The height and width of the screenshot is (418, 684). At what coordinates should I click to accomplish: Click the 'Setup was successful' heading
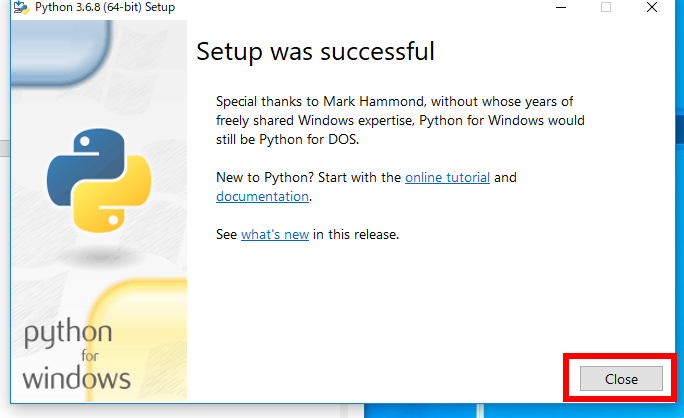315,51
